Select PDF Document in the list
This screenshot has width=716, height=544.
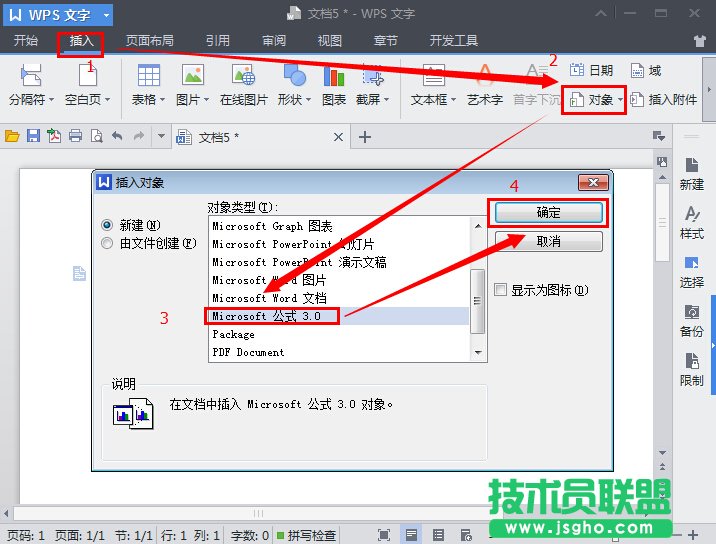point(339,352)
